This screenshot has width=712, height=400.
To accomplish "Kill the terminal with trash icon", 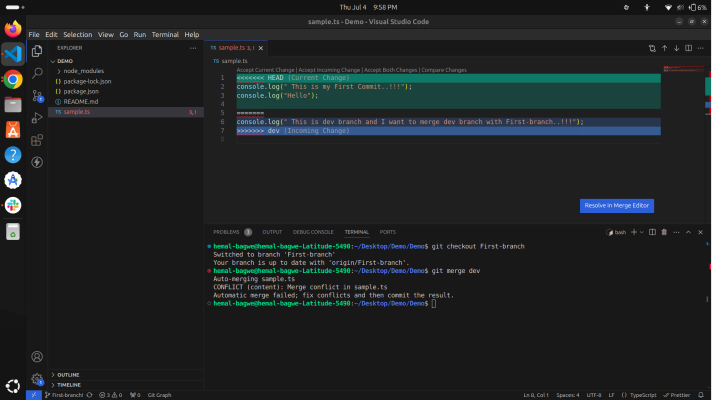I will (664, 232).
